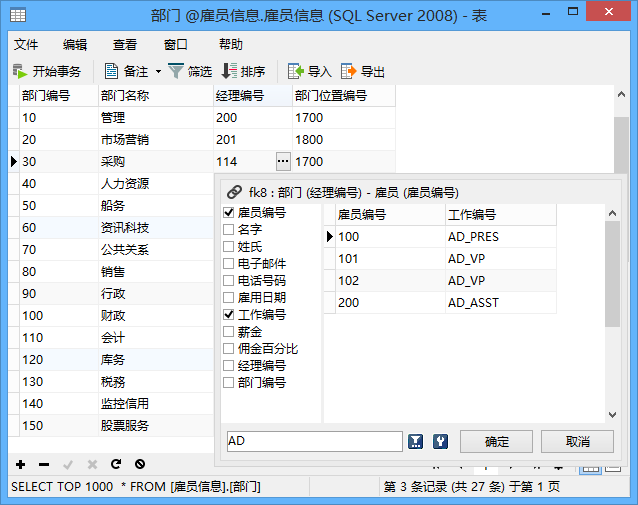Click the minus icon to delete record

pos(44,464)
